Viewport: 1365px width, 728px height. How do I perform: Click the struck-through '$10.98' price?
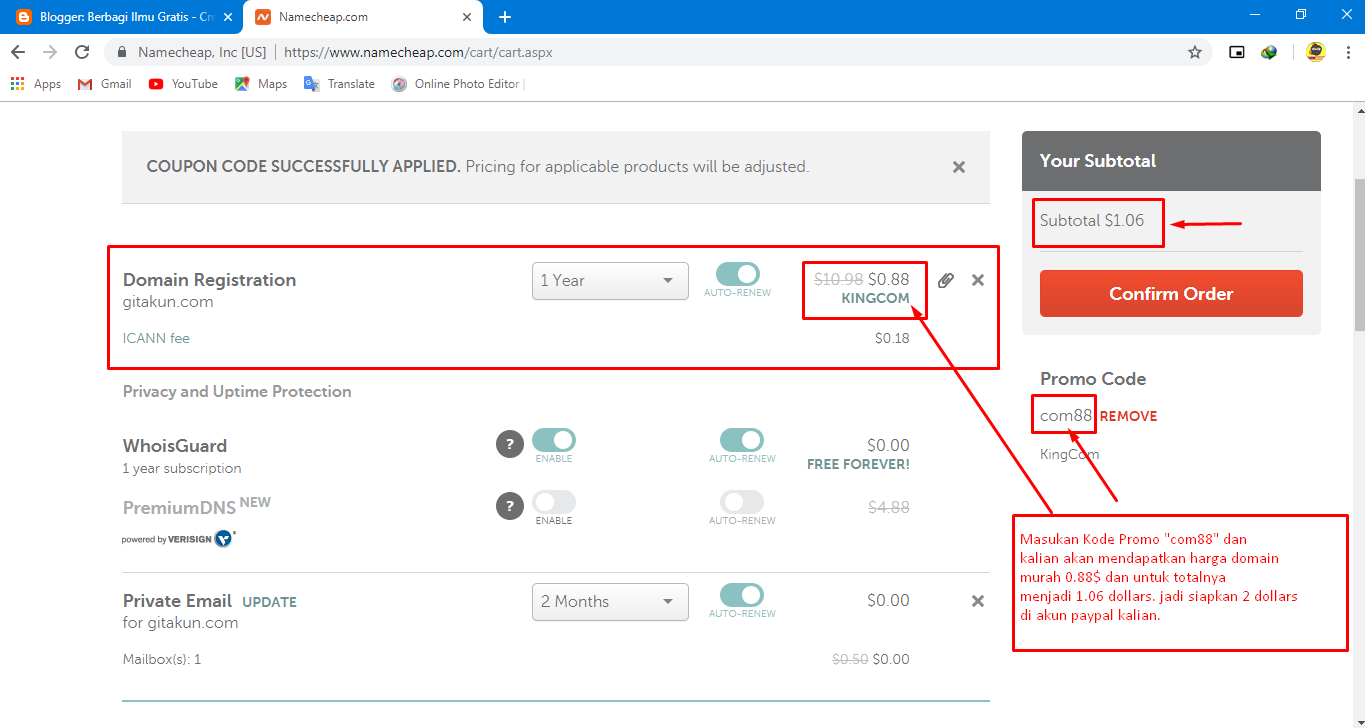coord(838,279)
